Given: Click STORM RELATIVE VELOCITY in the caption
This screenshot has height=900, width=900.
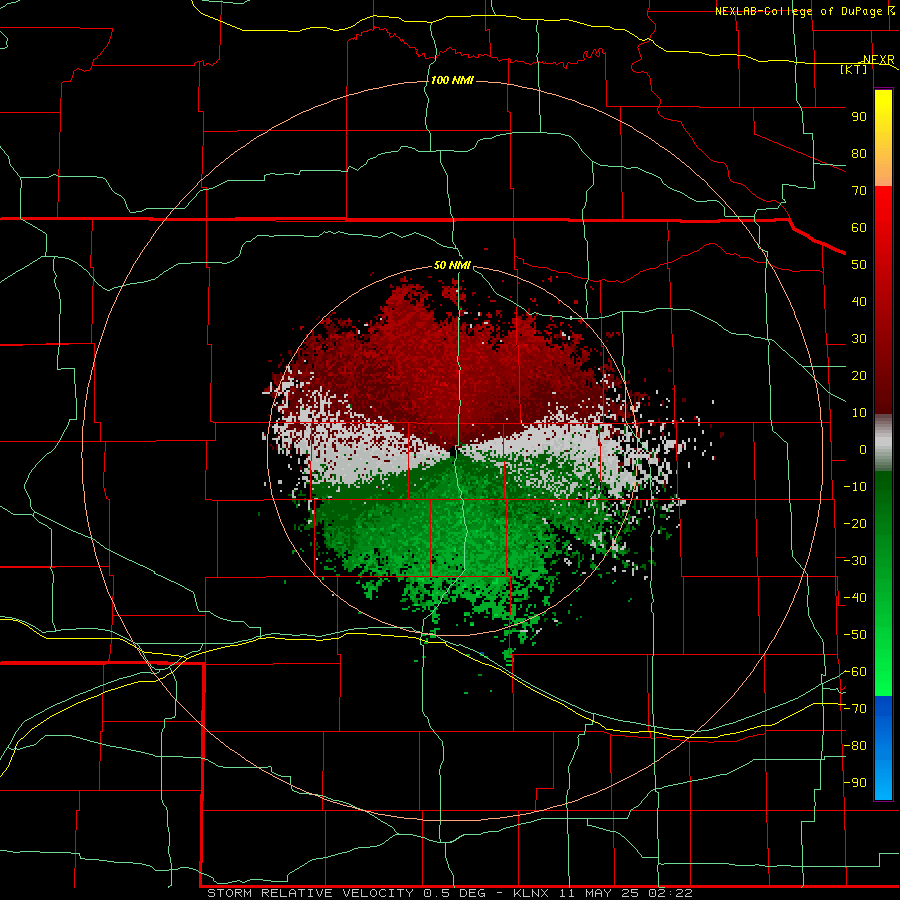Looking at the screenshot, I should (311, 893).
